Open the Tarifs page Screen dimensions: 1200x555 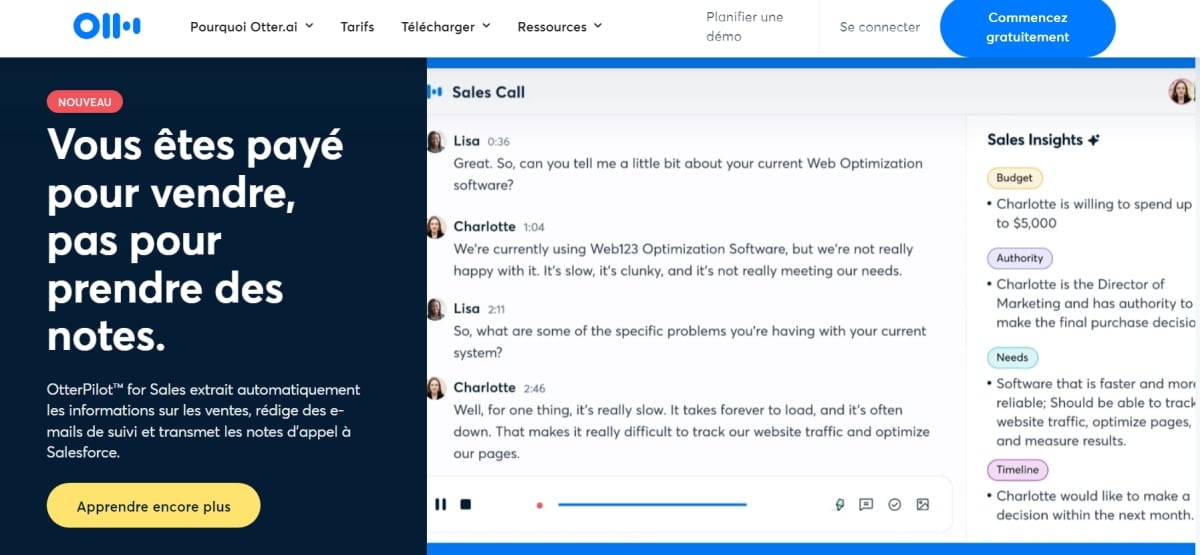(x=357, y=27)
